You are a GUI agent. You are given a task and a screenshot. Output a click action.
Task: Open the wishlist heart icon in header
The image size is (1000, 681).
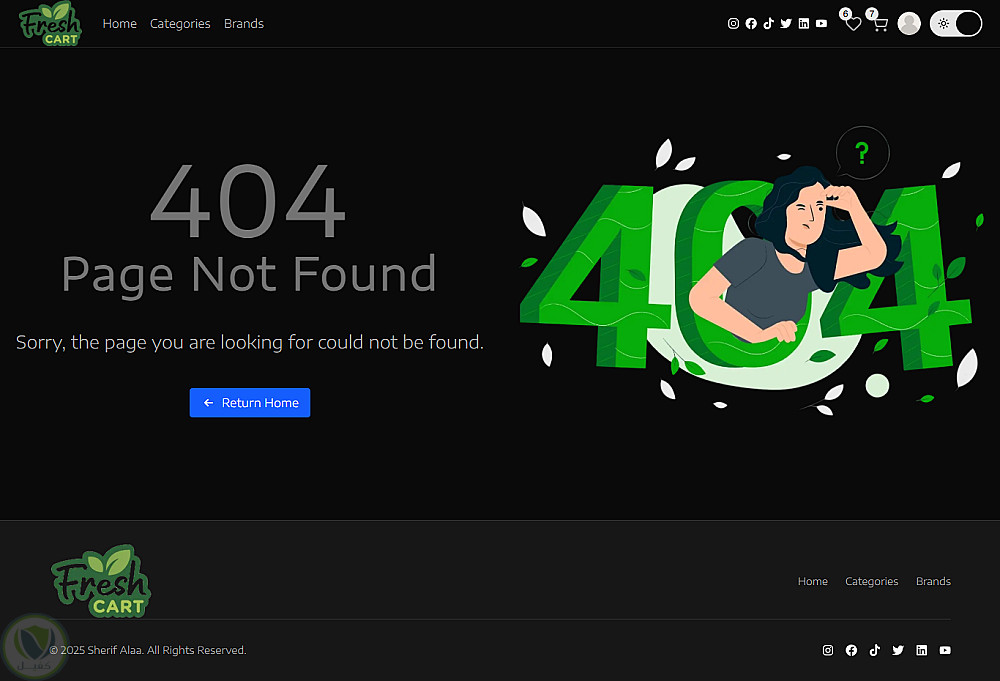(x=853, y=24)
